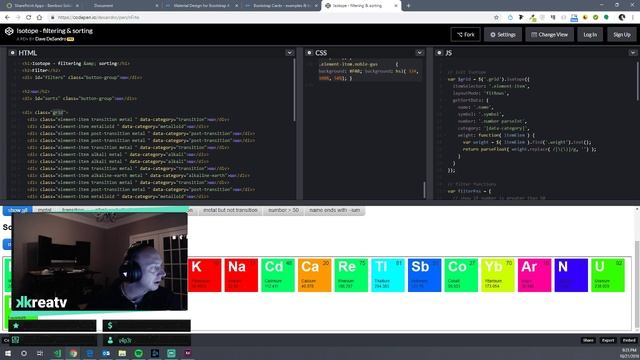Open the pen Settings
The image size is (640, 360).
pos(502,35)
